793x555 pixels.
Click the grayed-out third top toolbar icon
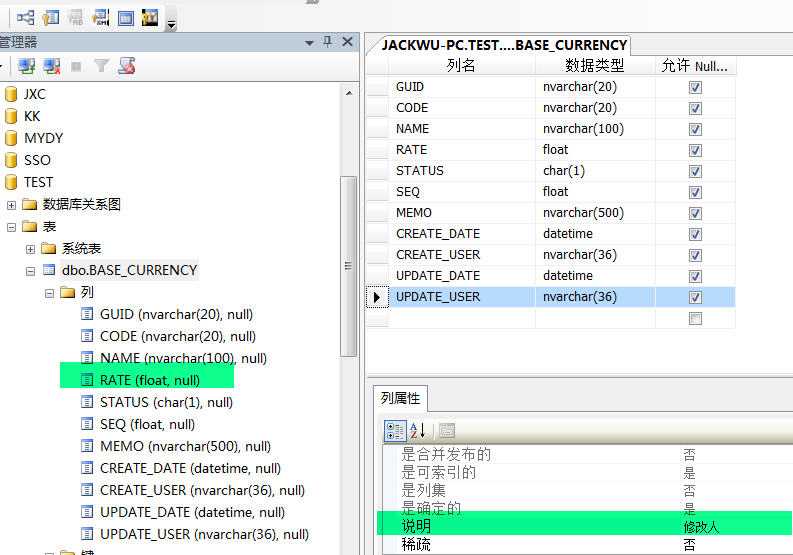coord(76,19)
